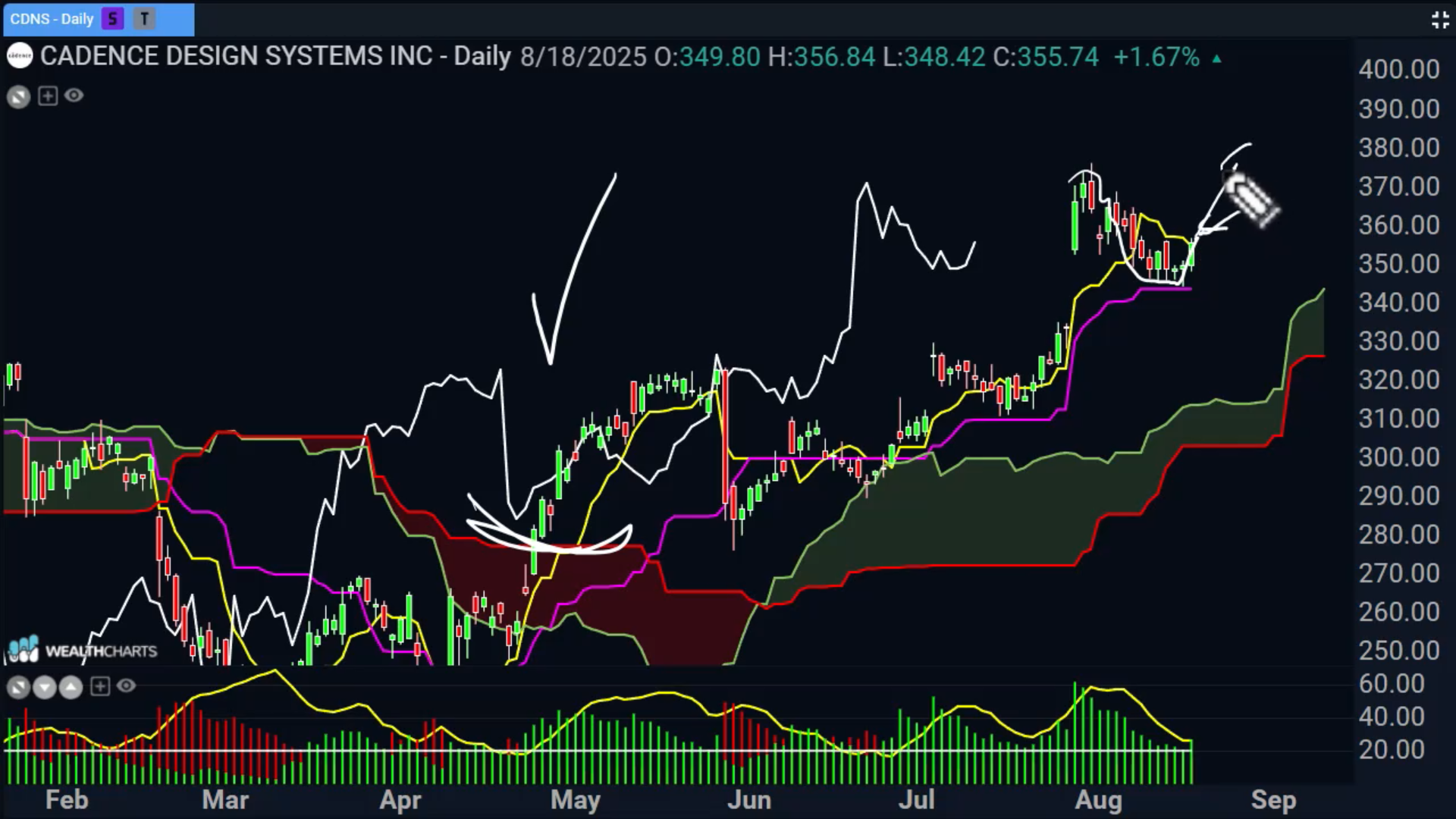1456x819 pixels.
Task: Maximize the lower indicator pane
Action: pyautogui.click(x=18, y=688)
